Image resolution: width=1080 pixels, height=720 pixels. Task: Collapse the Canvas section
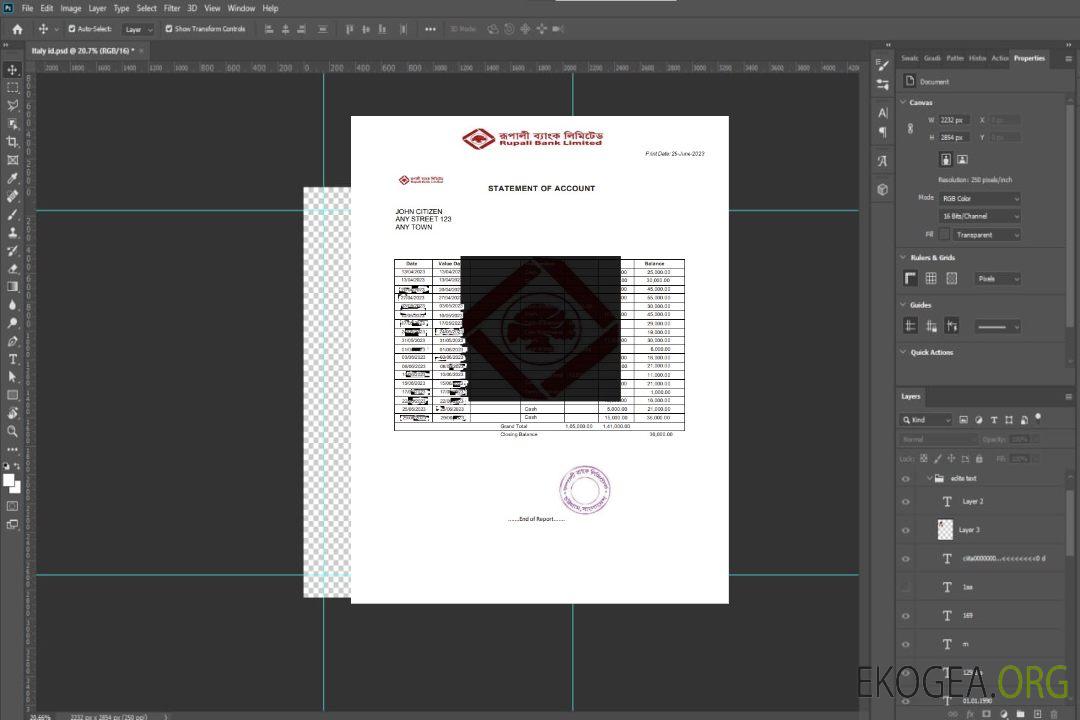(904, 102)
